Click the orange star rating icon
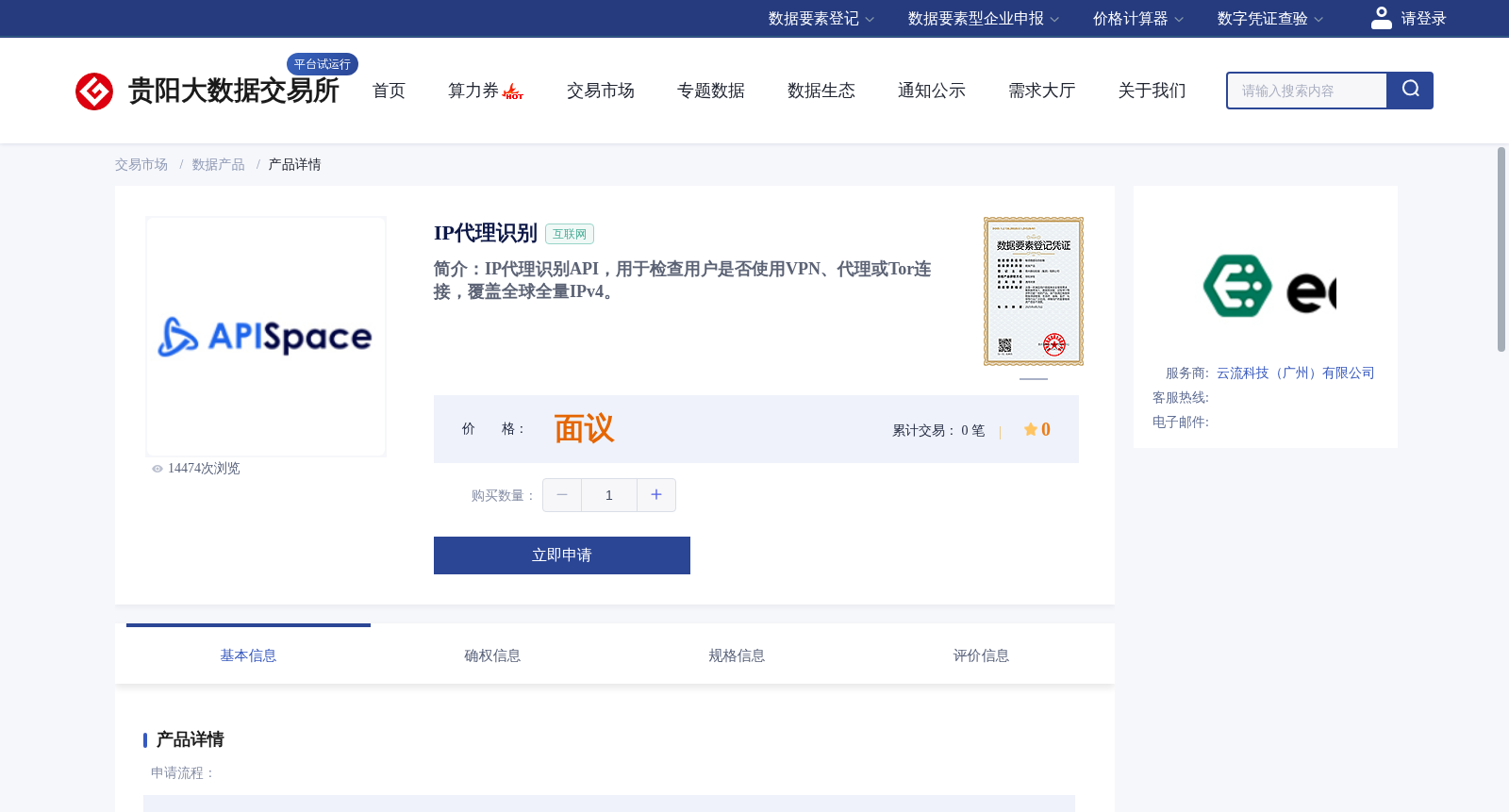The height and width of the screenshot is (812, 1509). tap(1030, 429)
